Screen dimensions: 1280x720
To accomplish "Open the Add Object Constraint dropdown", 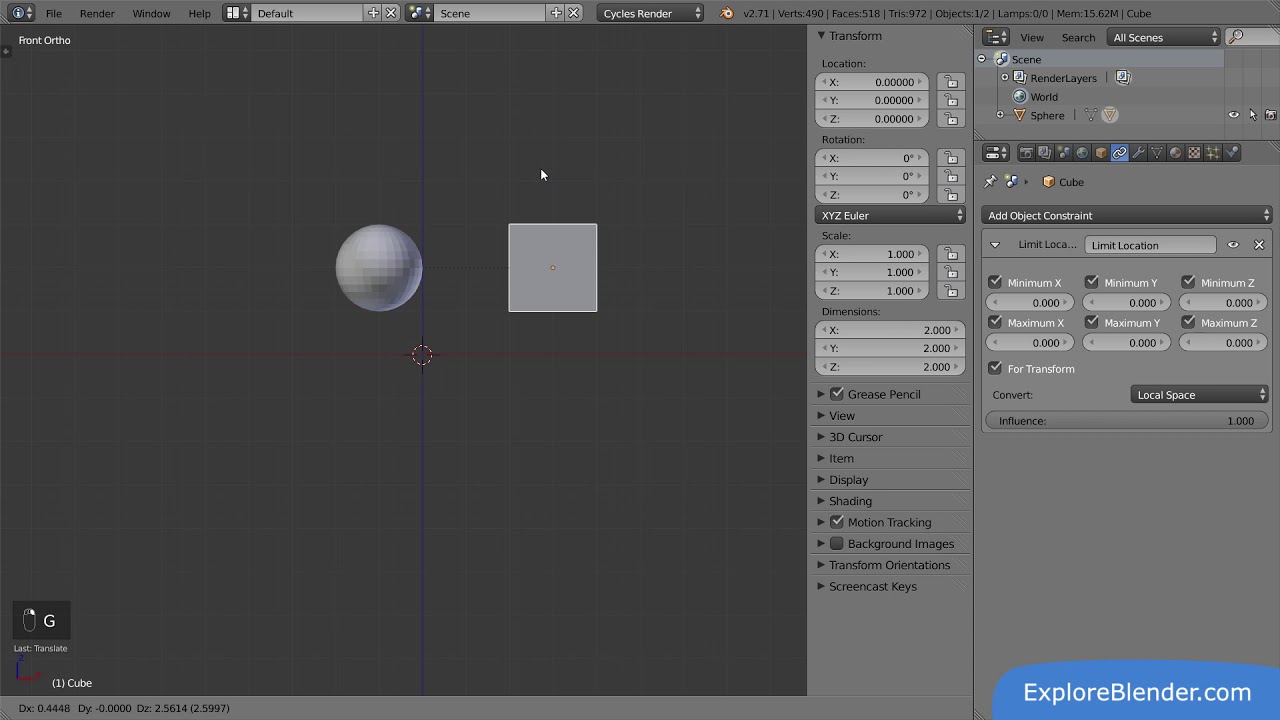I will [1127, 215].
